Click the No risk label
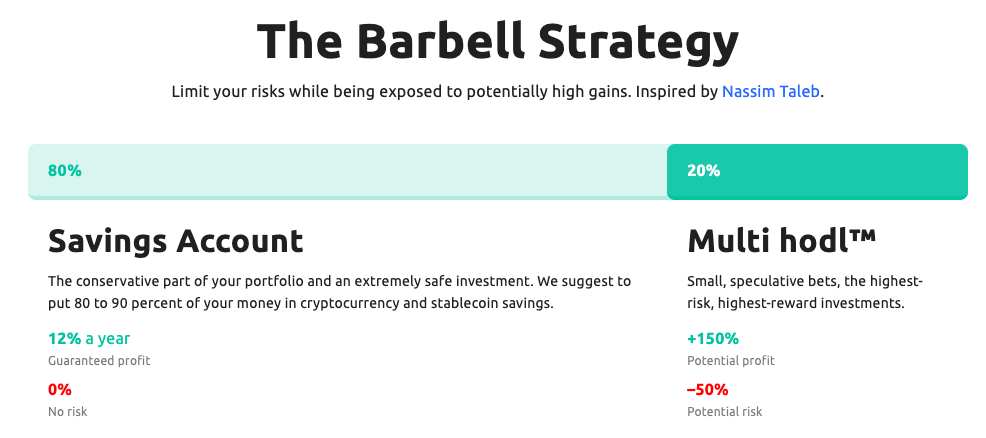 68,412
